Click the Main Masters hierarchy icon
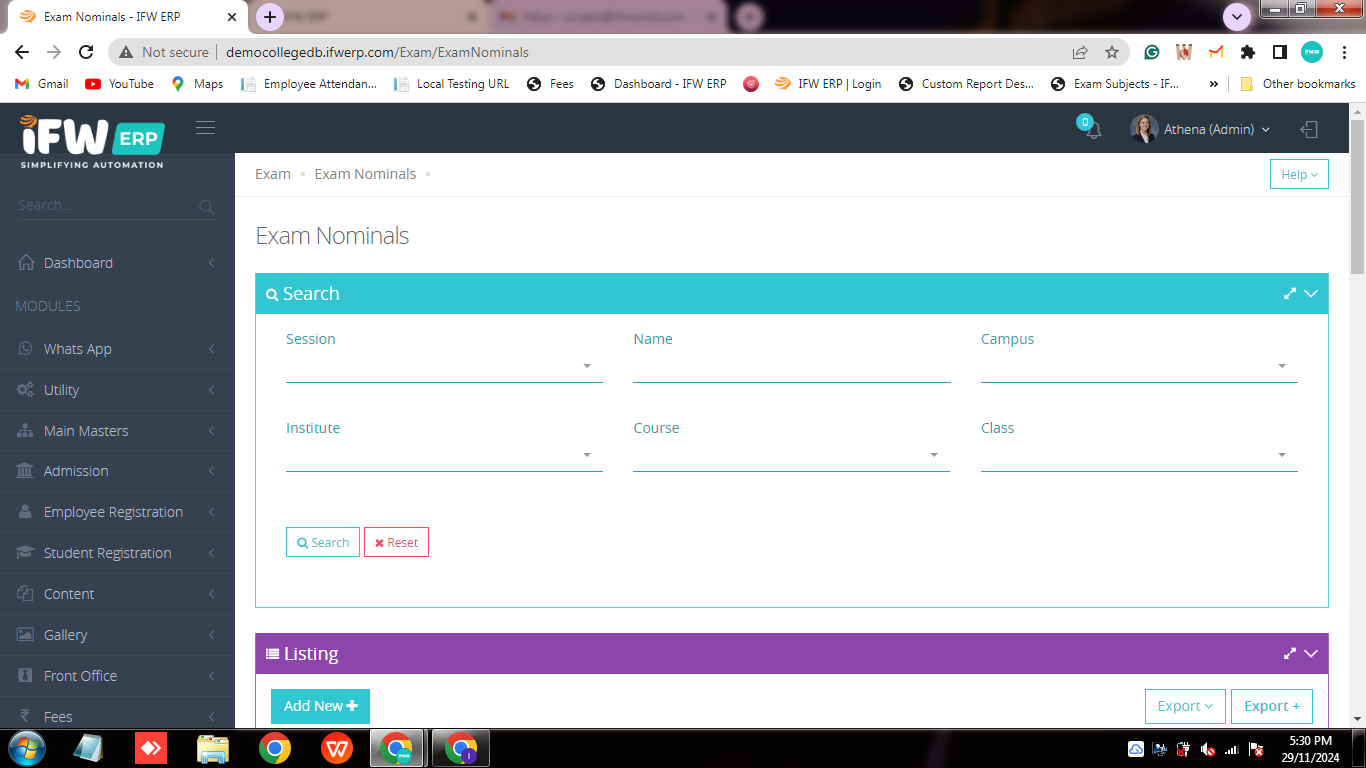This screenshot has width=1366, height=768. (25, 431)
